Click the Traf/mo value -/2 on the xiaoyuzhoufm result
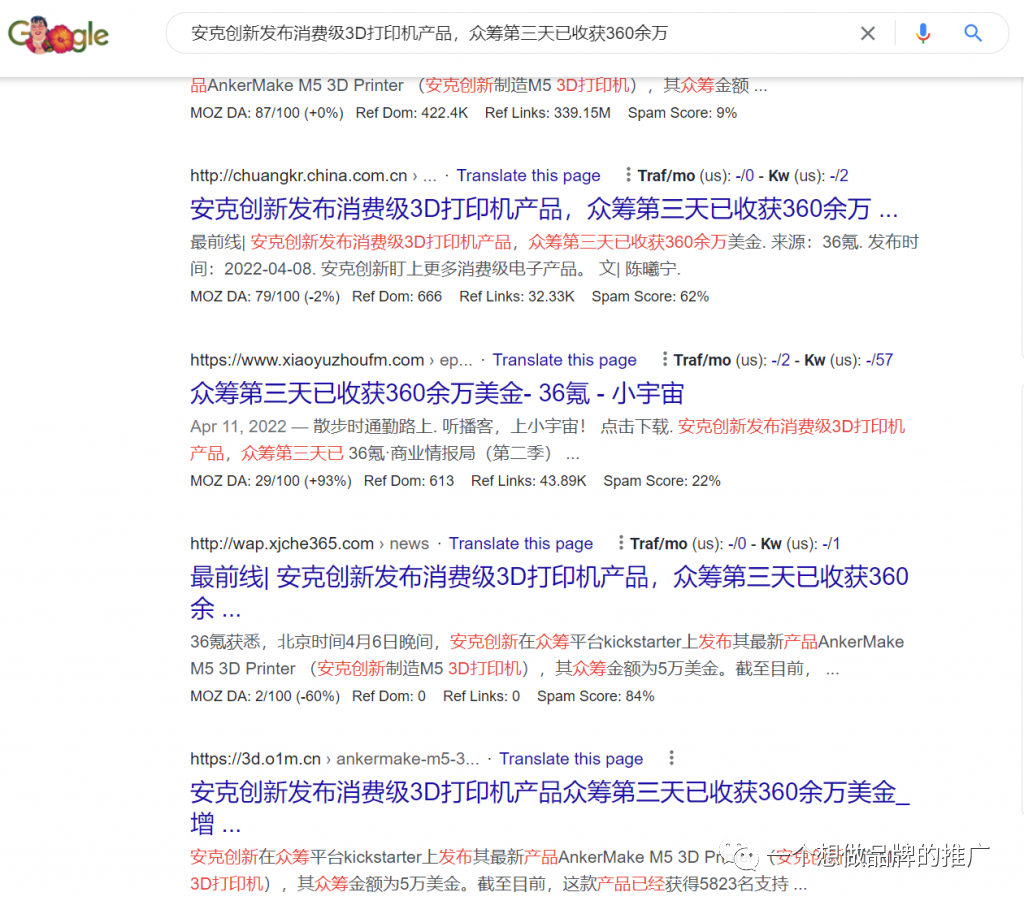This screenshot has height=901, width=1024. tap(780, 360)
